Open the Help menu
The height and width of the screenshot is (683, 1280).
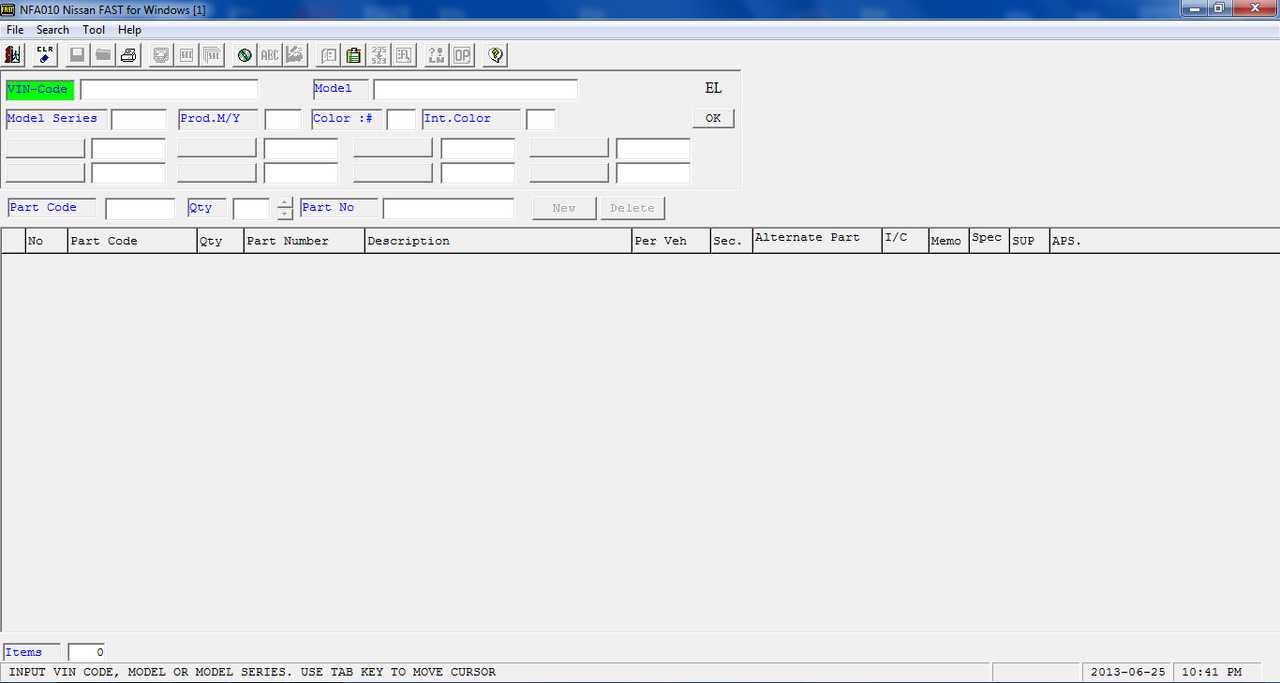click(130, 30)
